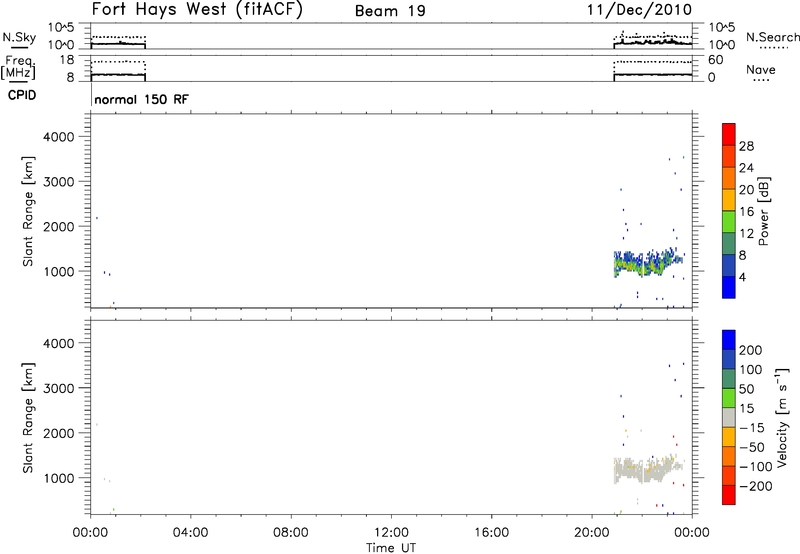Click the Time UT axis label
Screen dimensions: 800x554
pyautogui.click(x=391, y=548)
